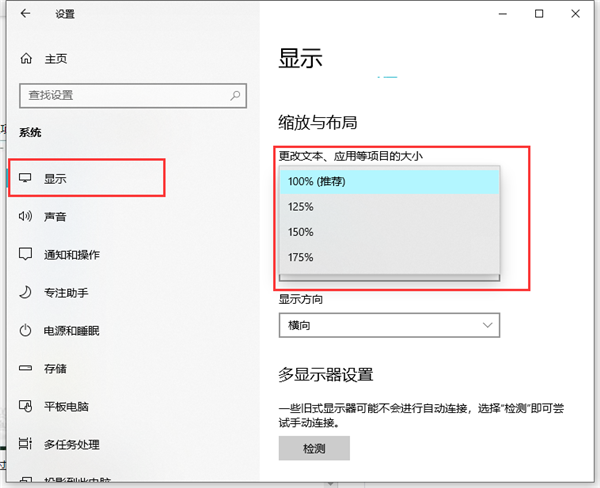Open the 主页 home icon

click(x=26, y=59)
